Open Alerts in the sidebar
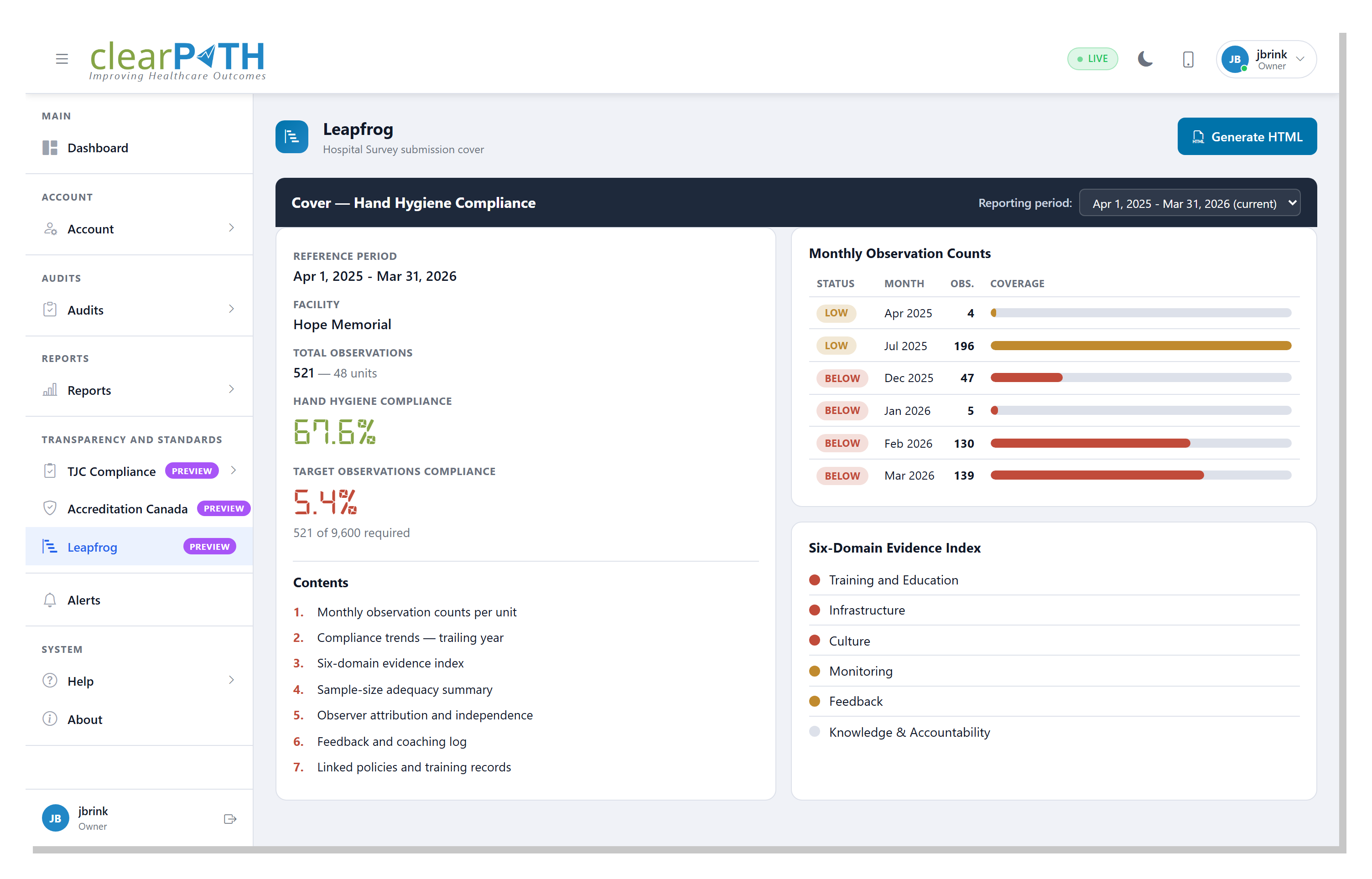 139,600
